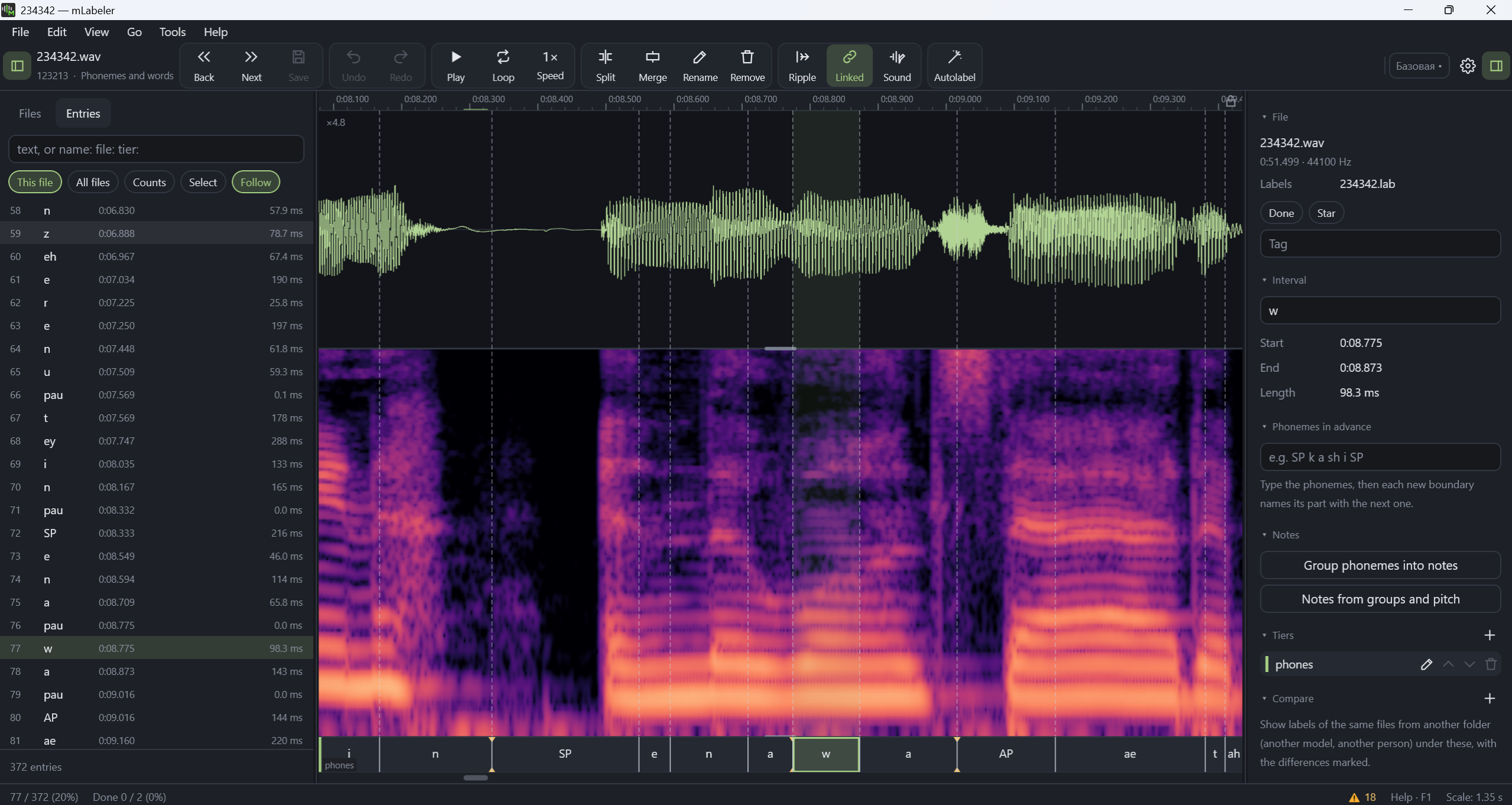Select the SP interval on the tier

(x=565, y=754)
